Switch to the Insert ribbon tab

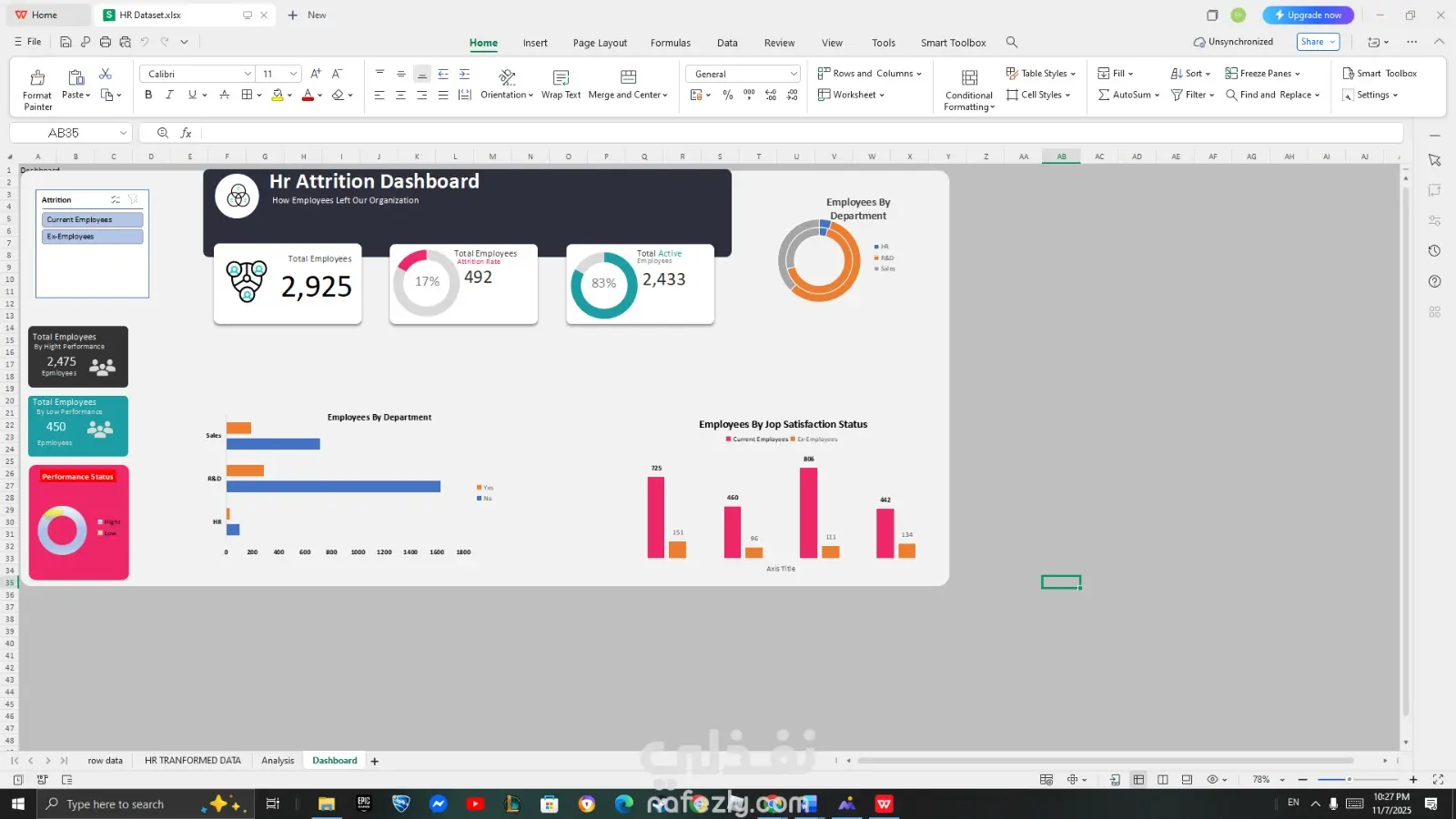pyautogui.click(x=535, y=43)
